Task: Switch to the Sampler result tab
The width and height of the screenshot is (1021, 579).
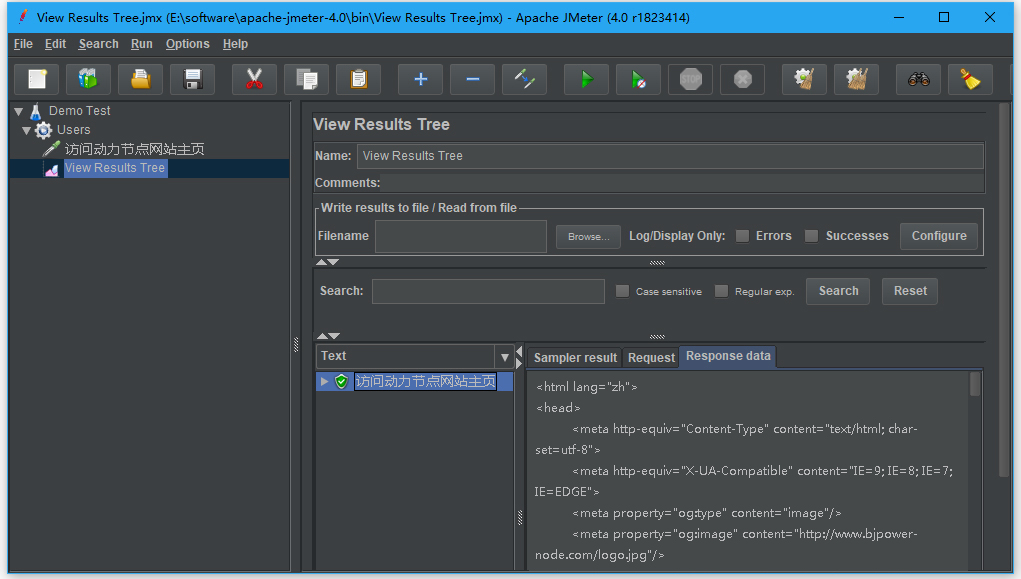Action: (575, 358)
